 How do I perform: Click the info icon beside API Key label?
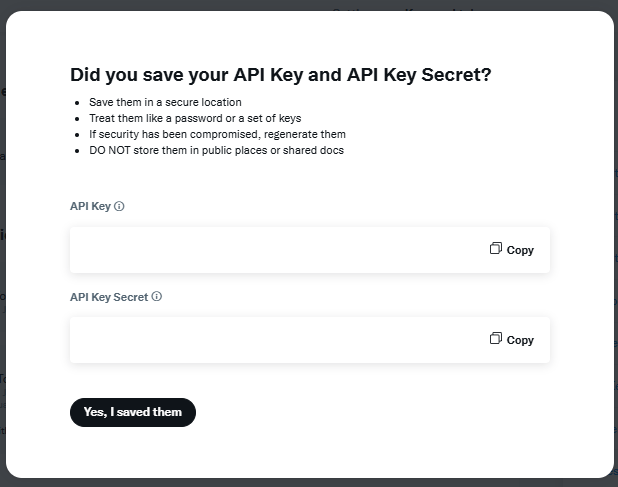[119, 206]
